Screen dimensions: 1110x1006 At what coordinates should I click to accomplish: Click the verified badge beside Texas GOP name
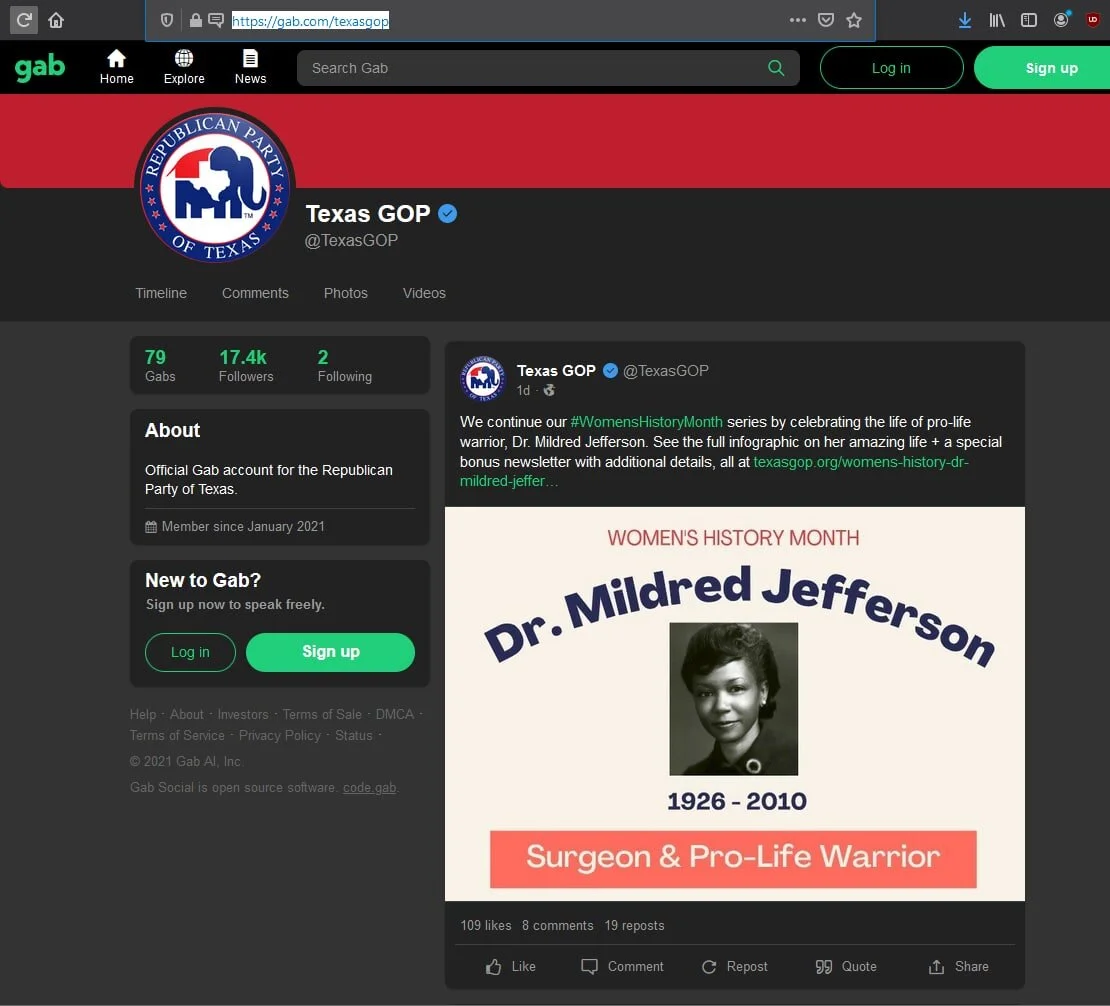click(447, 213)
